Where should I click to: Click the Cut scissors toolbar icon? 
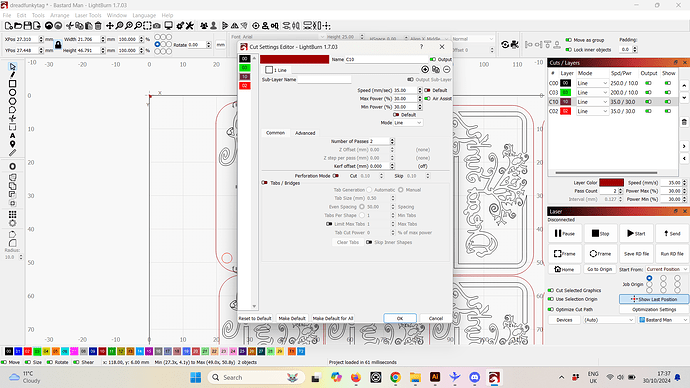tap(70, 26)
